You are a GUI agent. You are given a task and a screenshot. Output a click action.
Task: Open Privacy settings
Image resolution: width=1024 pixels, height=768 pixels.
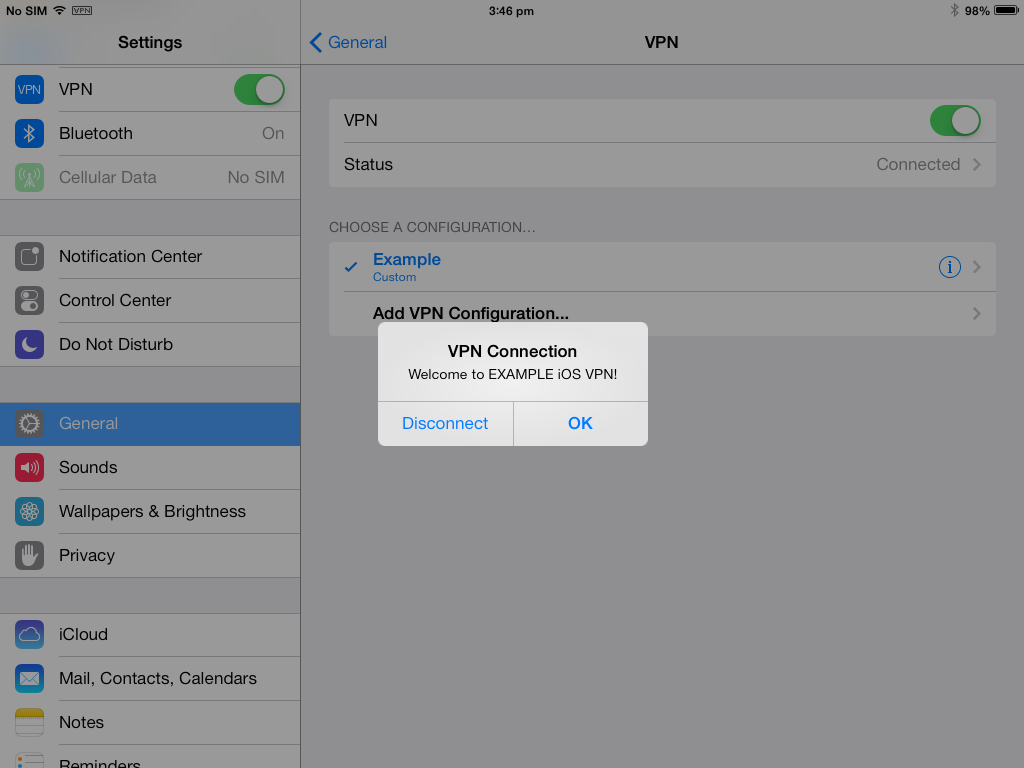coord(150,555)
